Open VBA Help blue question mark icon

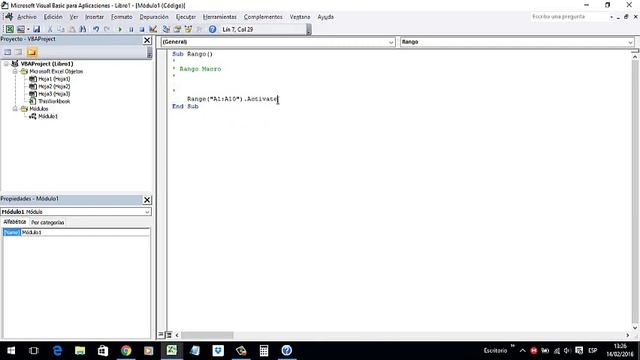tap(212, 29)
